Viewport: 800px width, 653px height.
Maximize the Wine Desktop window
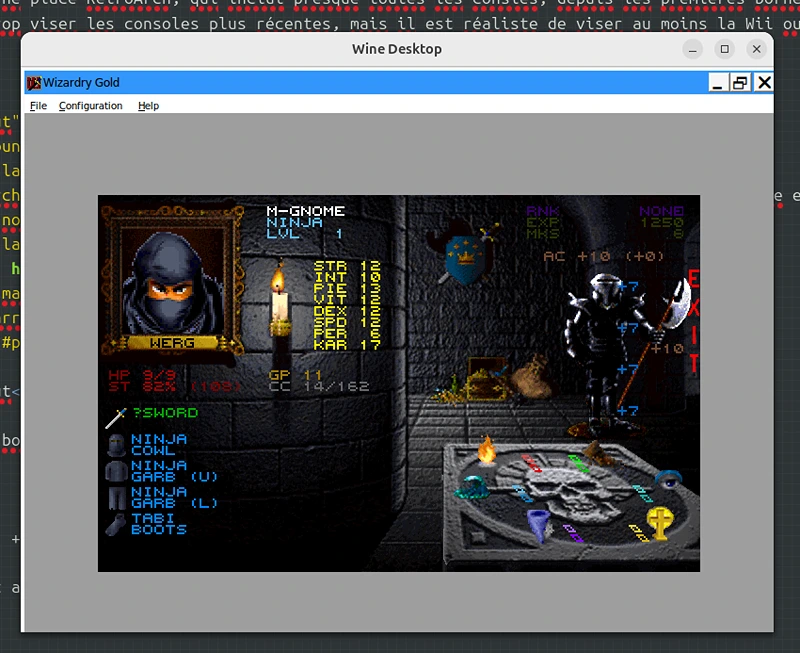pyautogui.click(x=724, y=49)
